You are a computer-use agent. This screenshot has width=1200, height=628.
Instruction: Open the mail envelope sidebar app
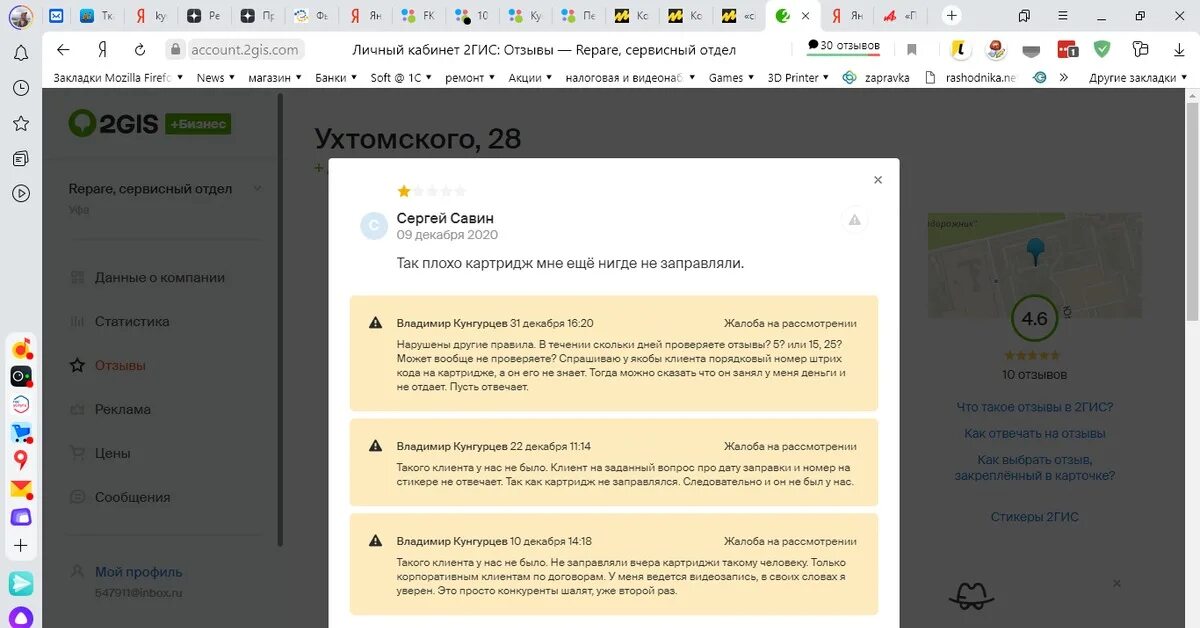(21, 489)
